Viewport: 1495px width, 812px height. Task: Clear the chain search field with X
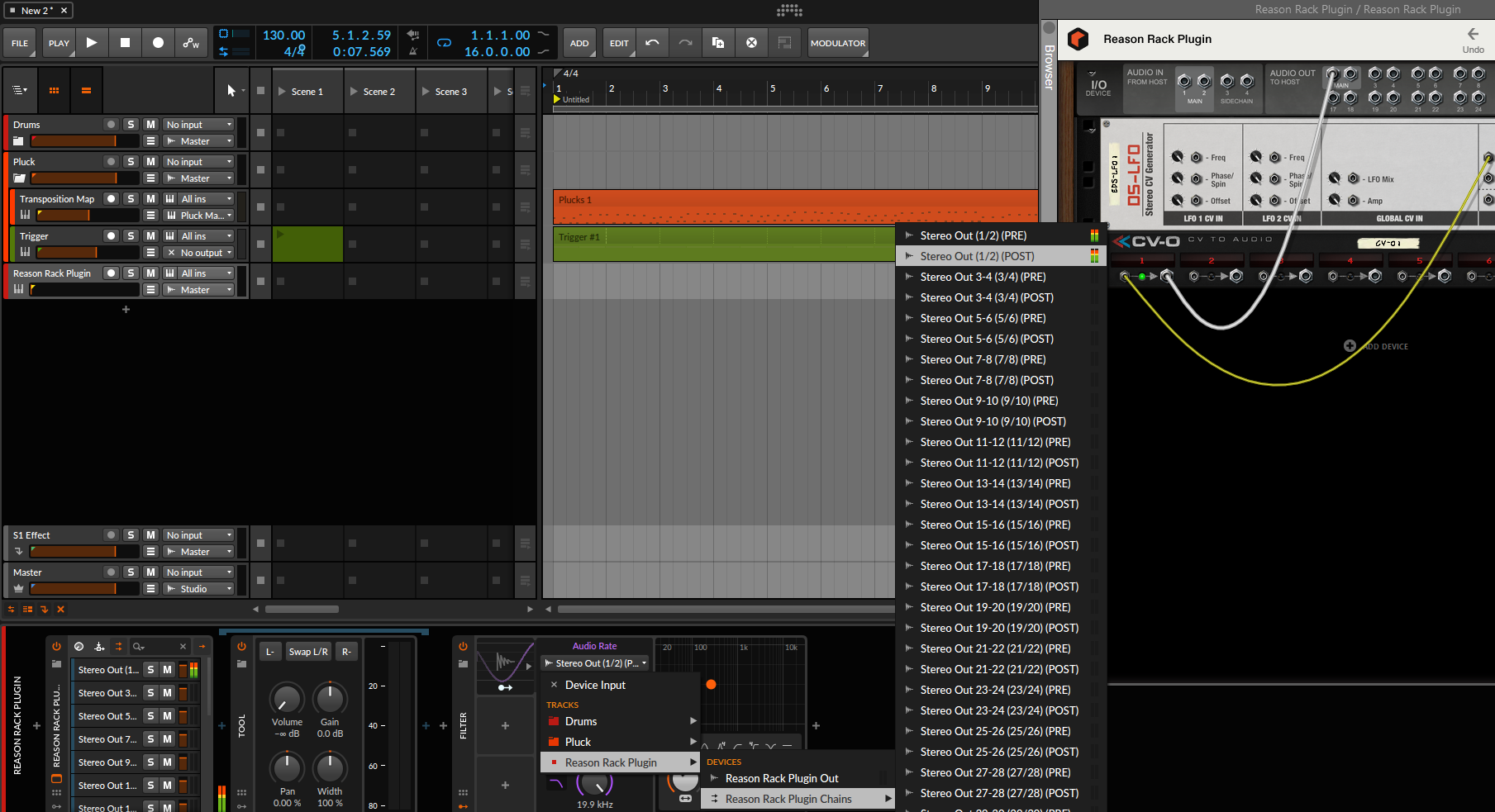183,647
